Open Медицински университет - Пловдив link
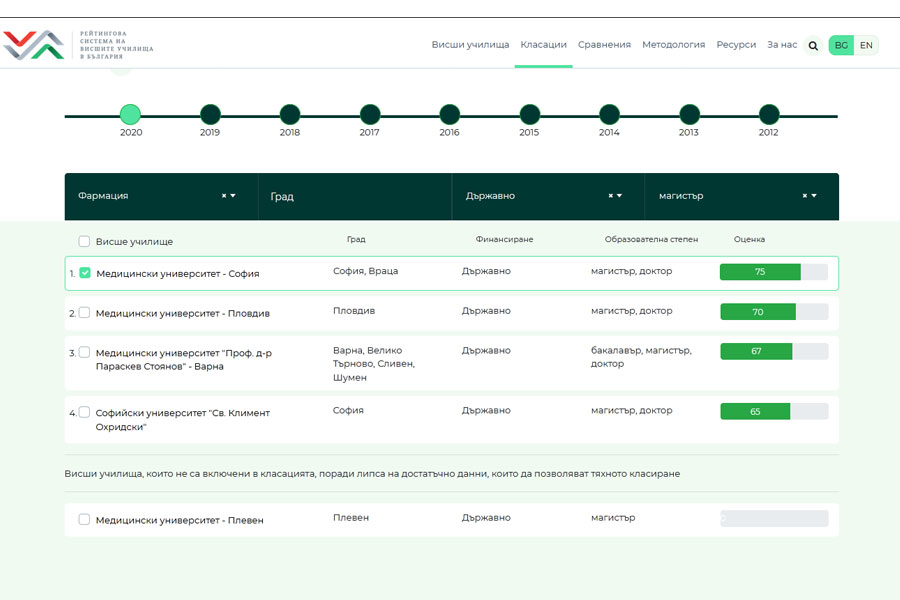The image size is (900, 600). [183, 313]
